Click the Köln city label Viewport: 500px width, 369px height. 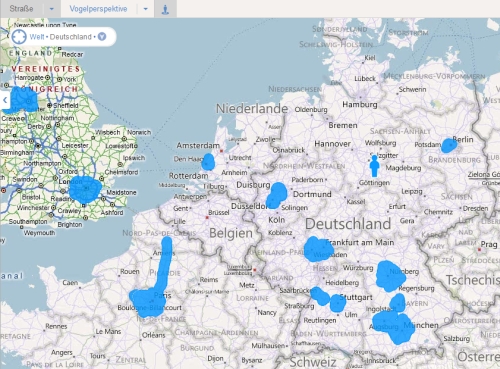pyautogui.click(x=277, y=220)
